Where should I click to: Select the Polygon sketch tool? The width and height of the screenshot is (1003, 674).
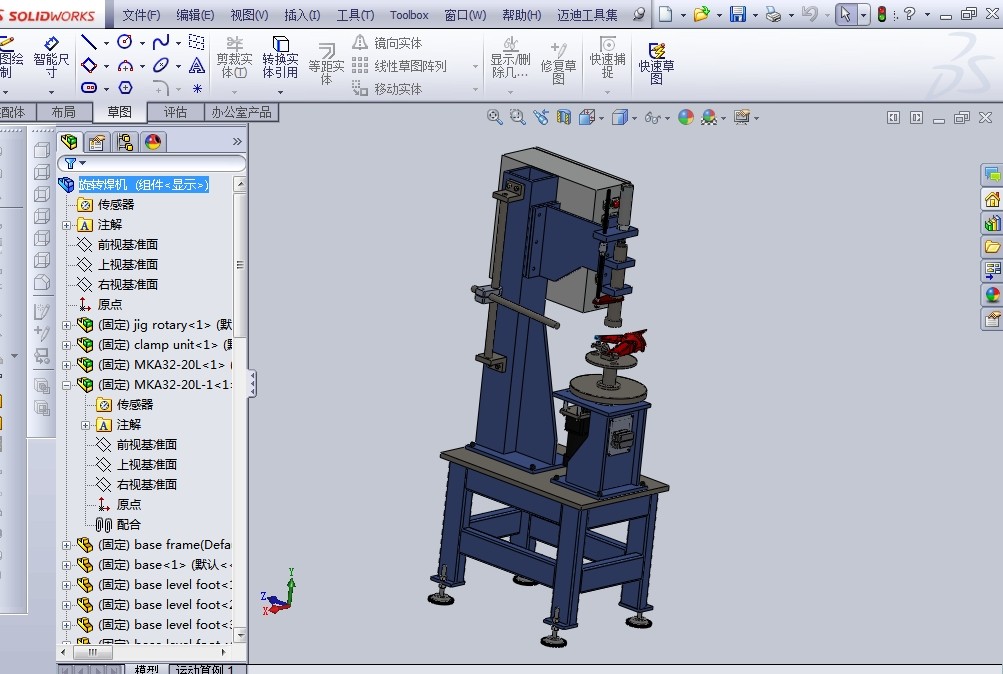click(125, 88)
